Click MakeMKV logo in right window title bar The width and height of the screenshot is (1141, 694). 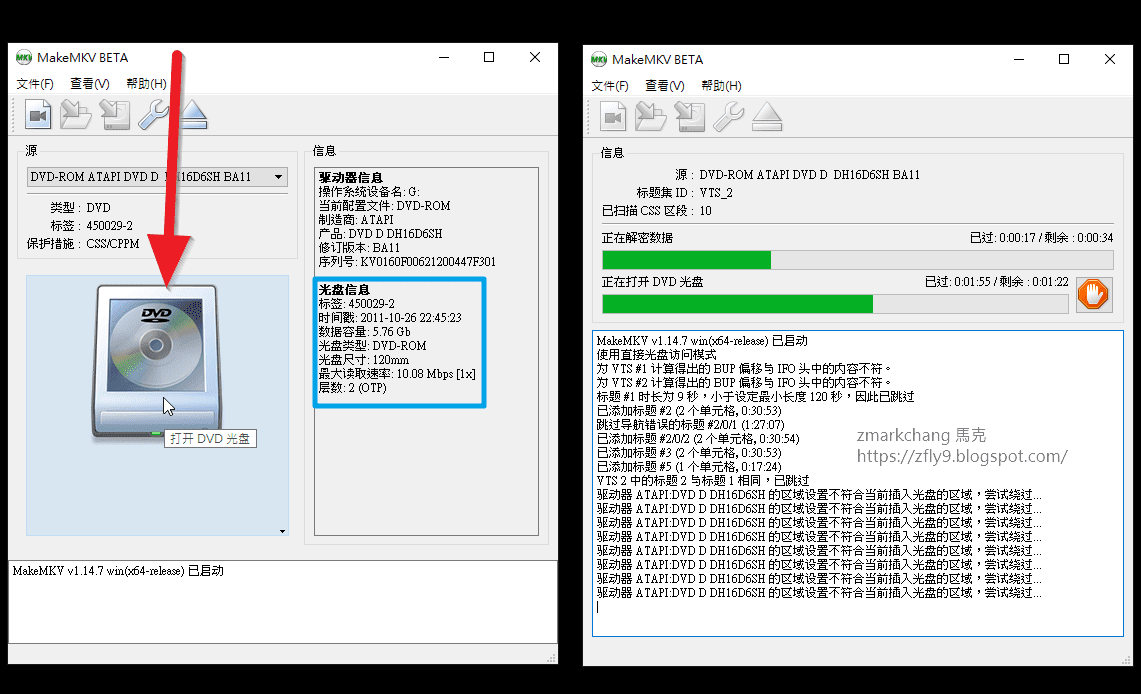598,60
